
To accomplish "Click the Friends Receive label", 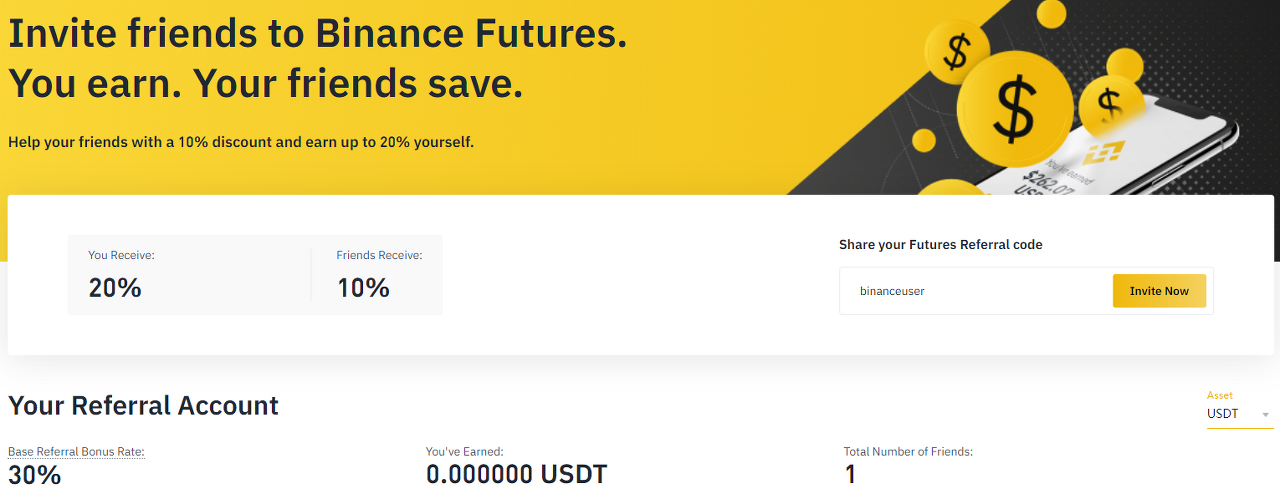I will point(379,256).
